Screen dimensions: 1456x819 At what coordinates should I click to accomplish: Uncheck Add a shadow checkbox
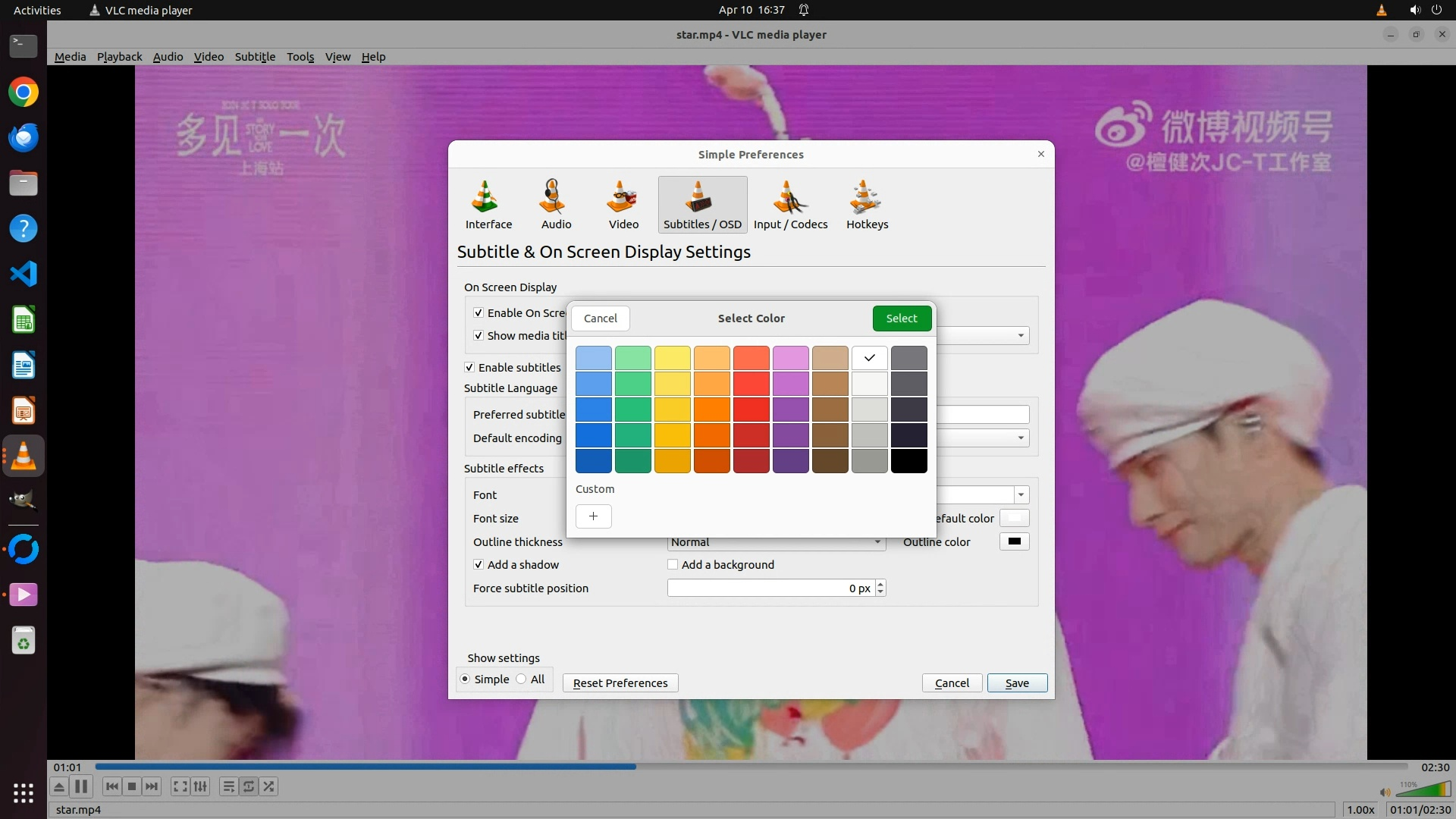coord(479,565)
